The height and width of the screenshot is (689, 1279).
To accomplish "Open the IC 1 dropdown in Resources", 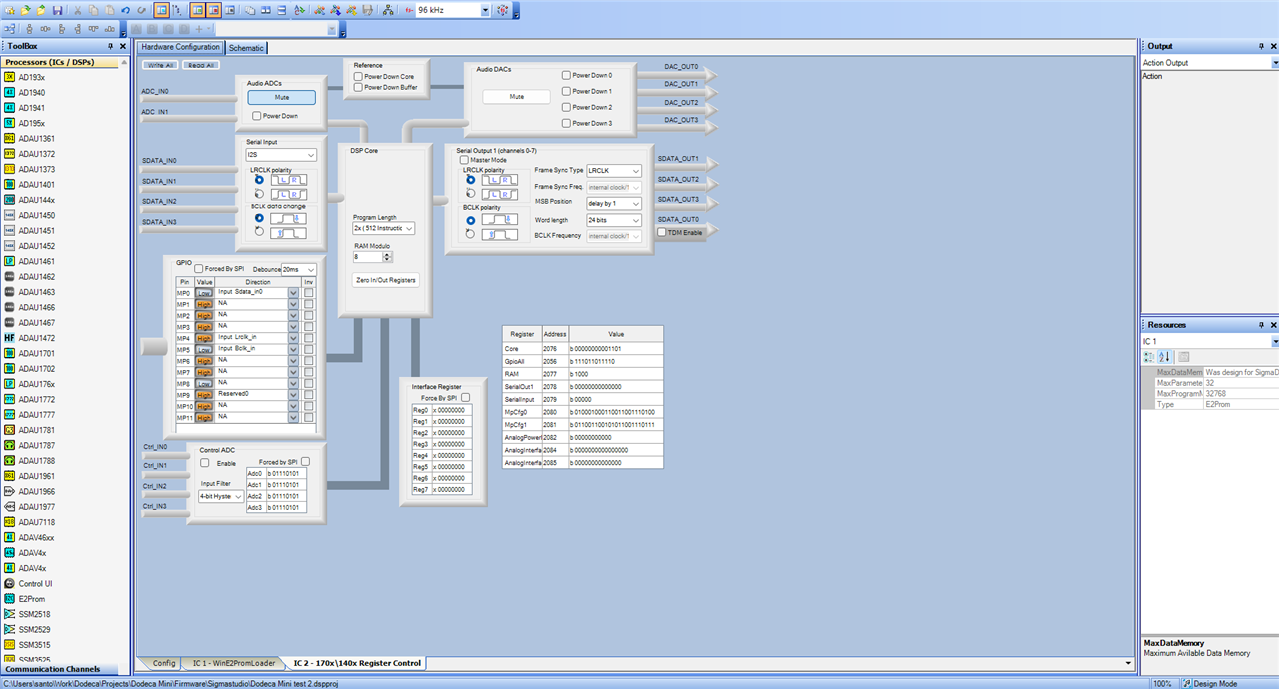I will coord(1274,342).
